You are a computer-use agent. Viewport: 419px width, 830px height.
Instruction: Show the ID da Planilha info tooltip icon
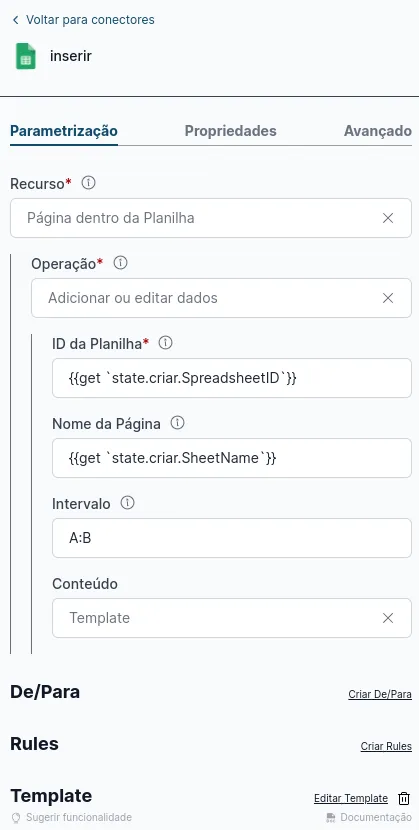pyautogui.click(x=166, y=343)
